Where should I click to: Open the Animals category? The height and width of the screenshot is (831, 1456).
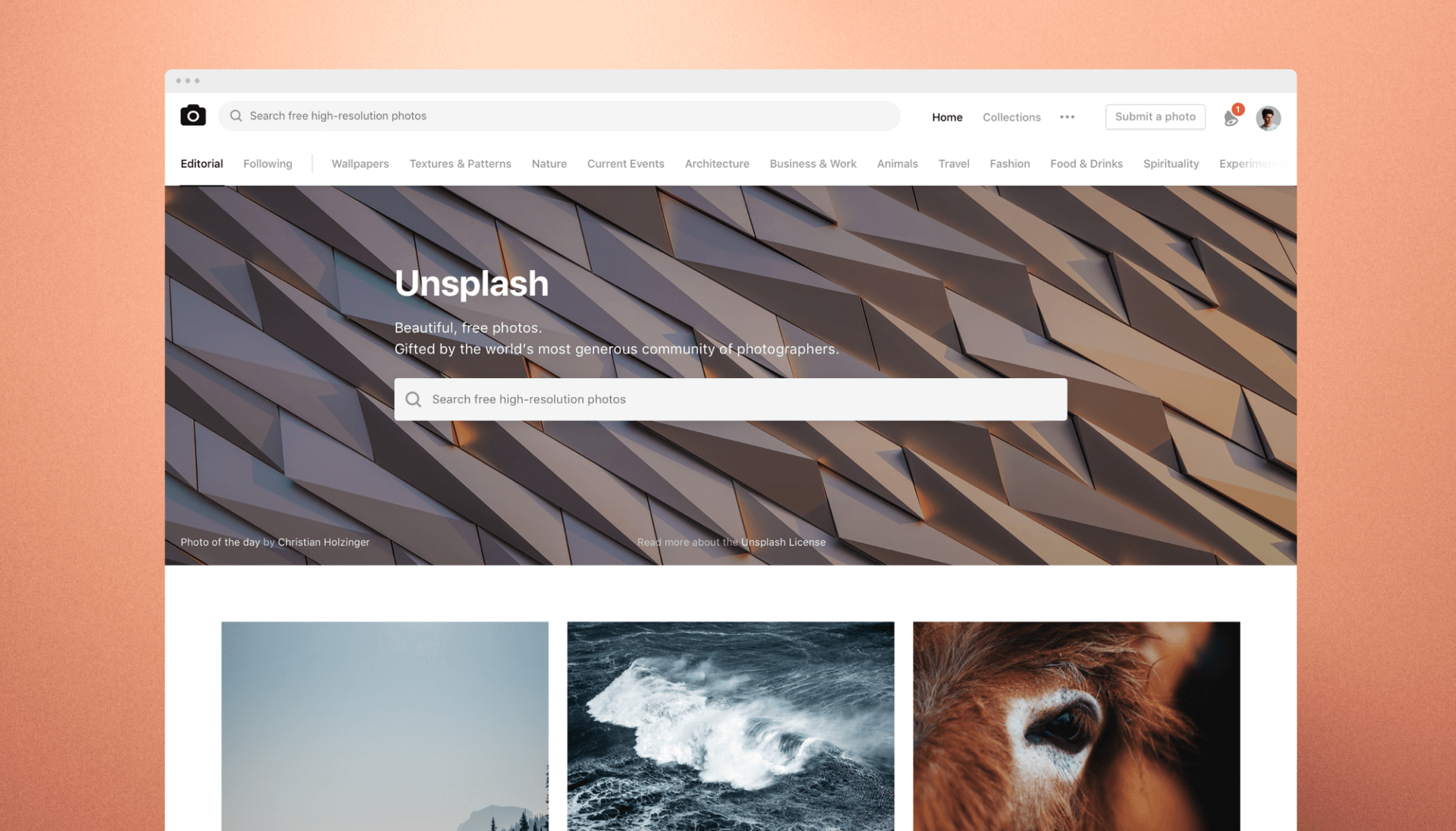[897, 164]
